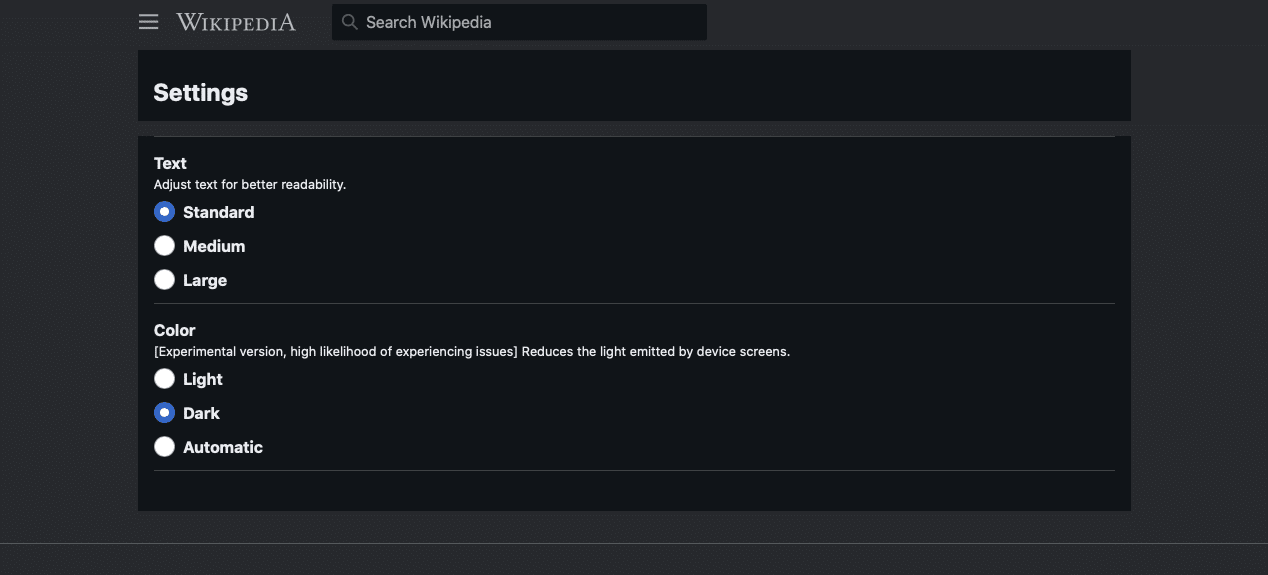Viewport: 1268px width, 575px height.
Task: Click the 'Text' section heading
Action: click(x=170, y=163)
